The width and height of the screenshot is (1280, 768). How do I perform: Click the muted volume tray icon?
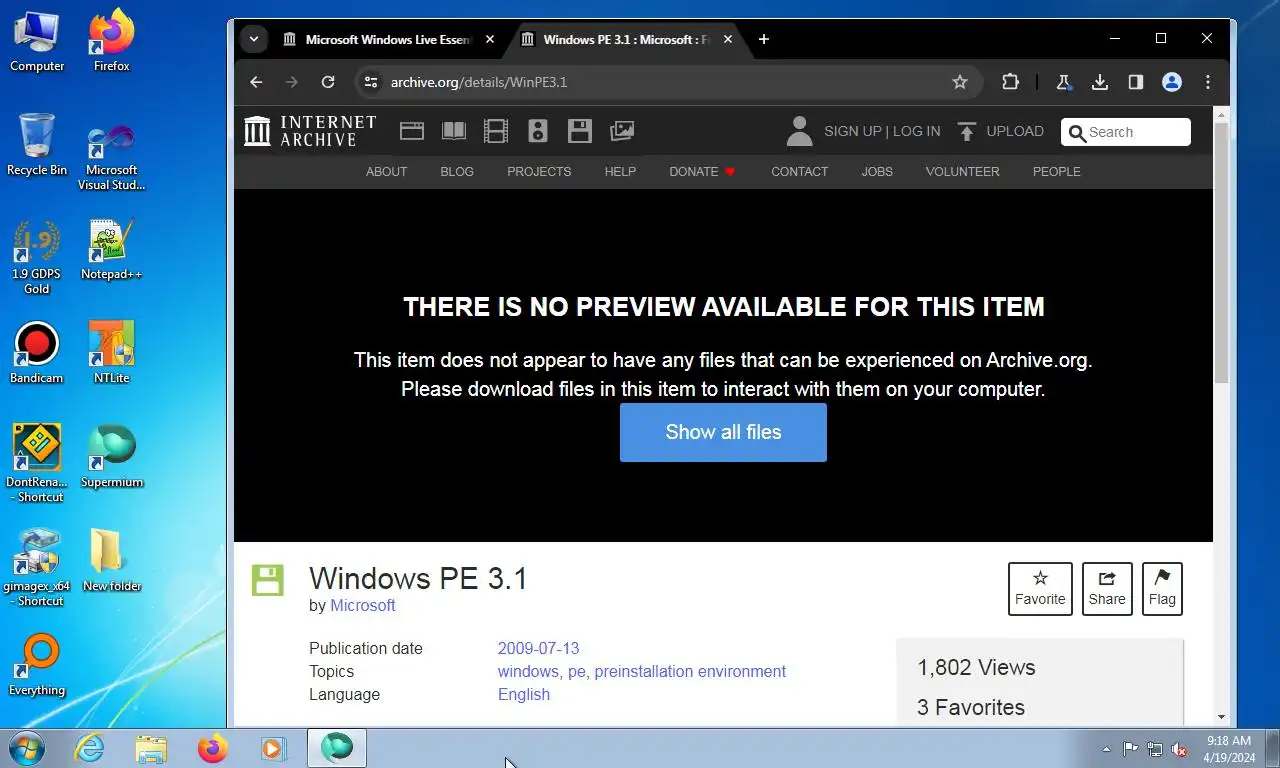[x=1179, y=749]
